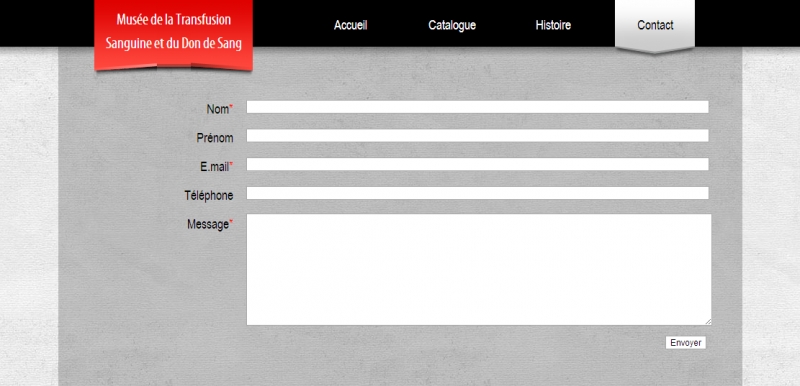Click the Message field label
800x386 pixels.
click(x=210, y=224)
